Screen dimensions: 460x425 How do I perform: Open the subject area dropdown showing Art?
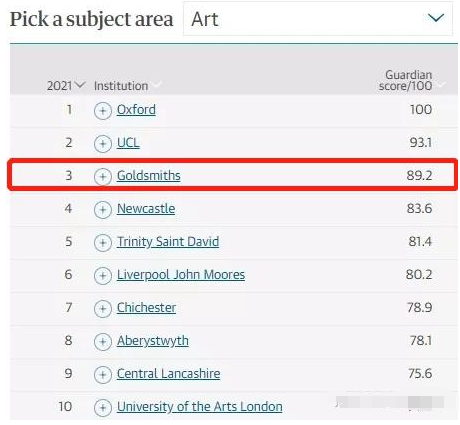point(318,19)
